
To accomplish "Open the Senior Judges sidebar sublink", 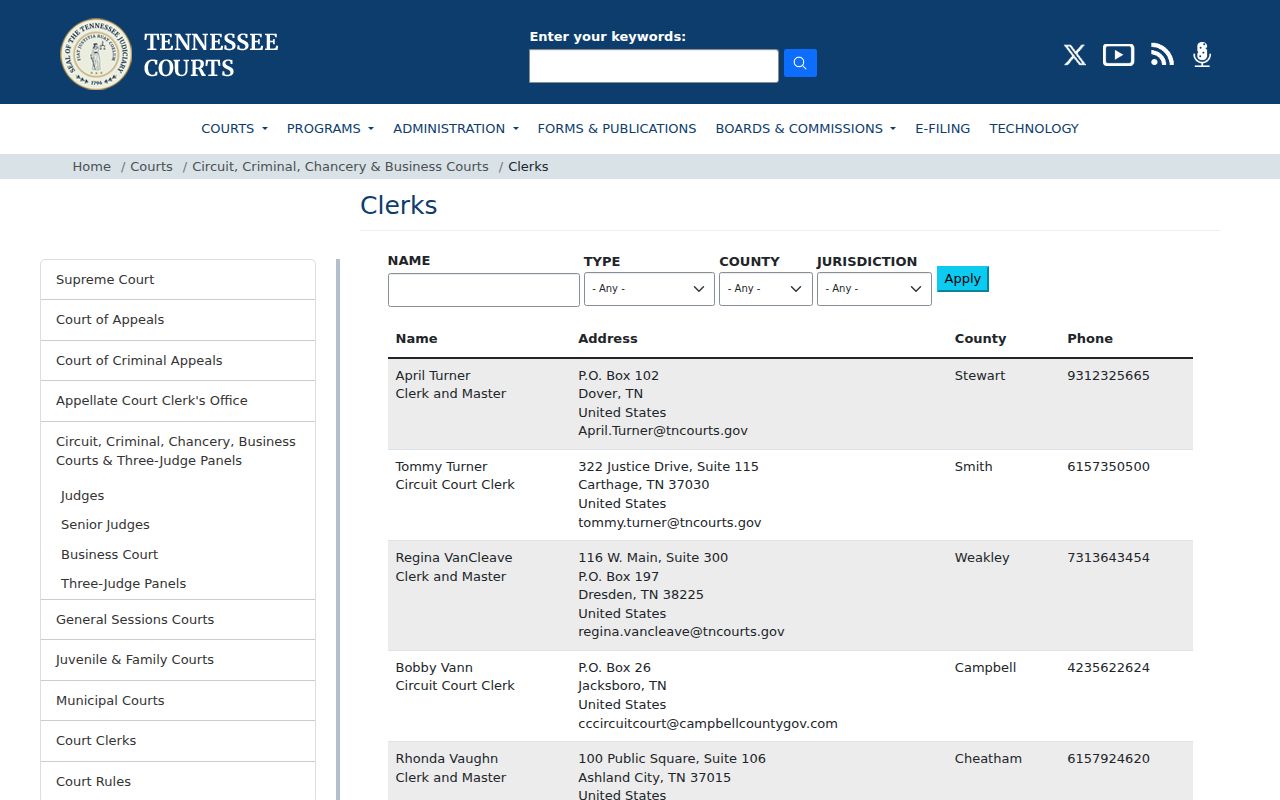I will 105,525.
